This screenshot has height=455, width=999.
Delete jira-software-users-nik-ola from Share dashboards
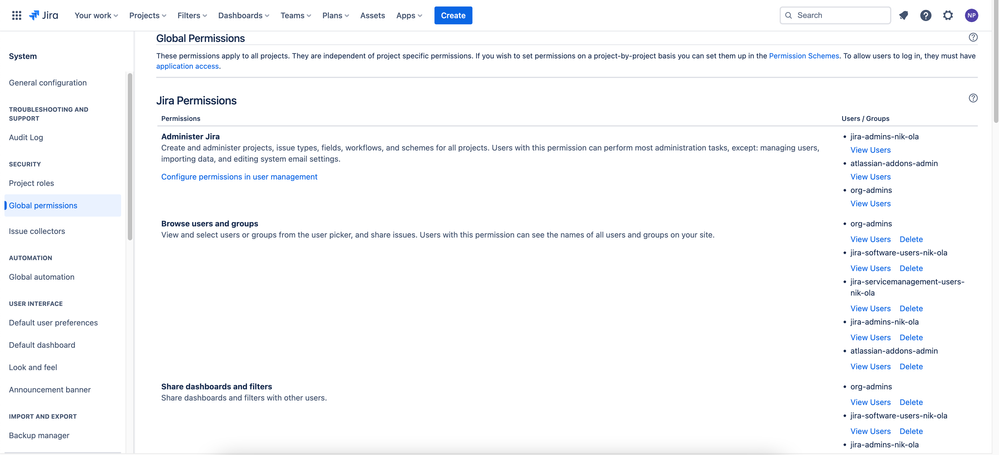tap(911, 431)
